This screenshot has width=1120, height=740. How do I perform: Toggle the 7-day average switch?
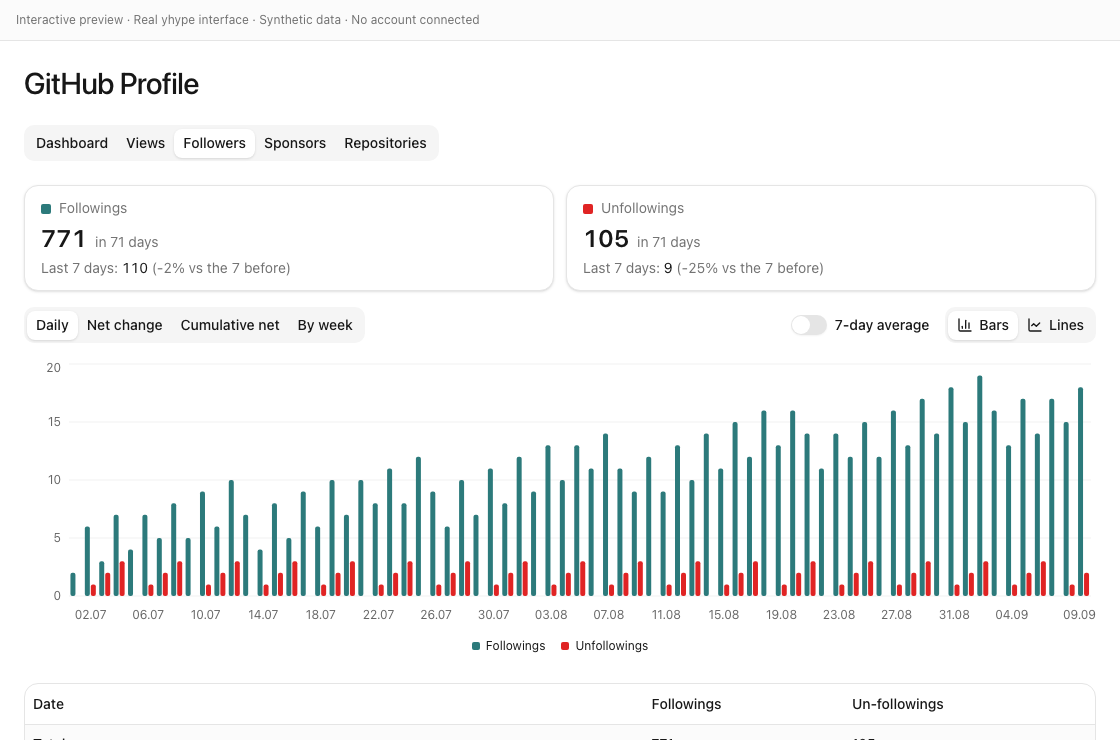click(x=809, y=325)
